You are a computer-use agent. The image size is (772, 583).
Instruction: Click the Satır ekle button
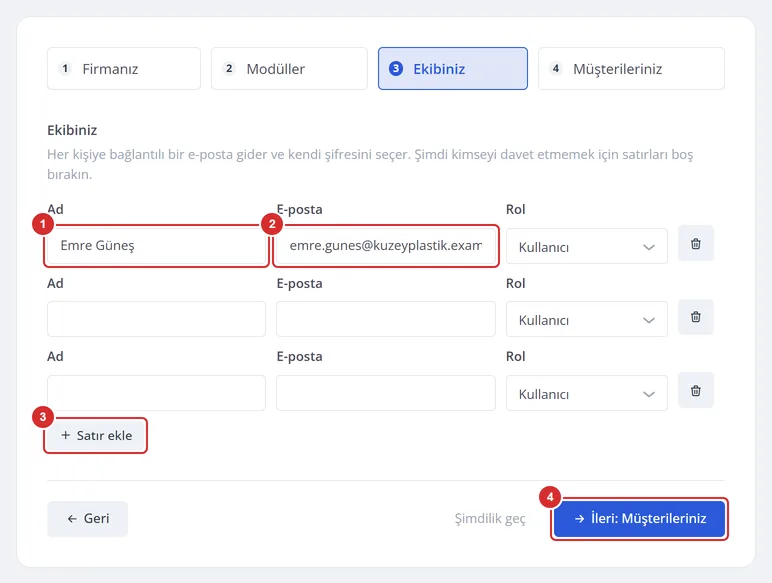tap(96, 435)
